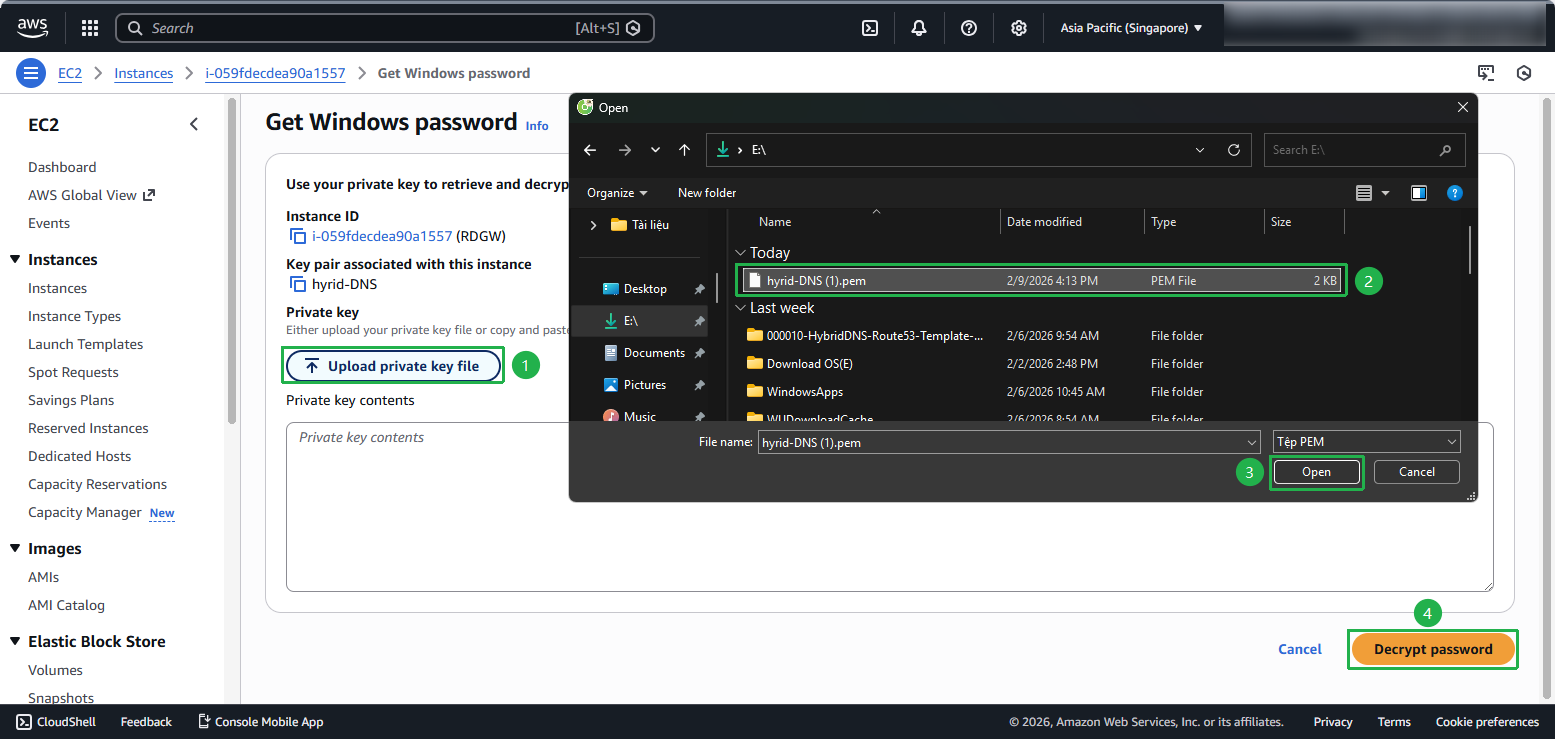Click the Decrypt password button
1555x739 pixels.
1432,649
